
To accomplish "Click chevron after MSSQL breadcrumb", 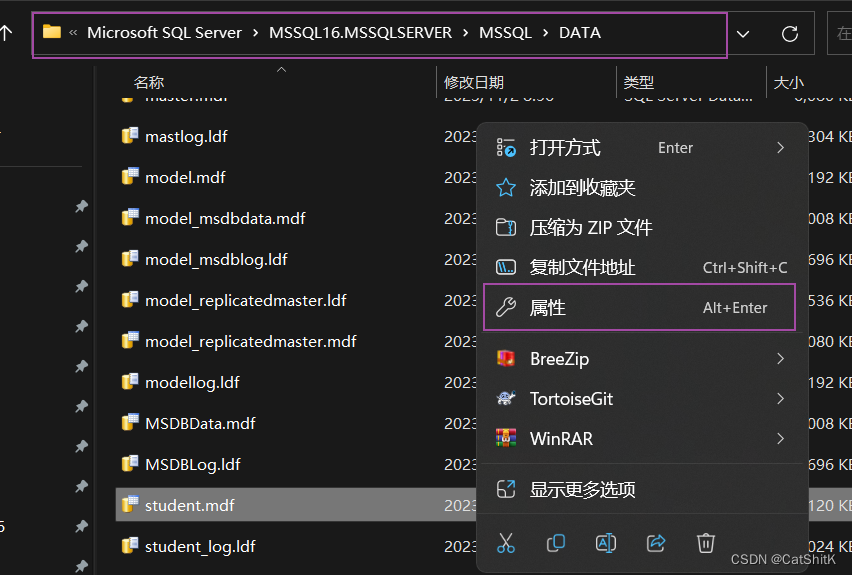I will (x=546, y=33).
